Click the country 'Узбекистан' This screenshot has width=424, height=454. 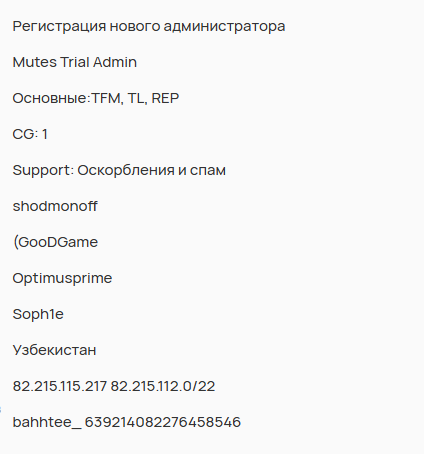point(54,350)
